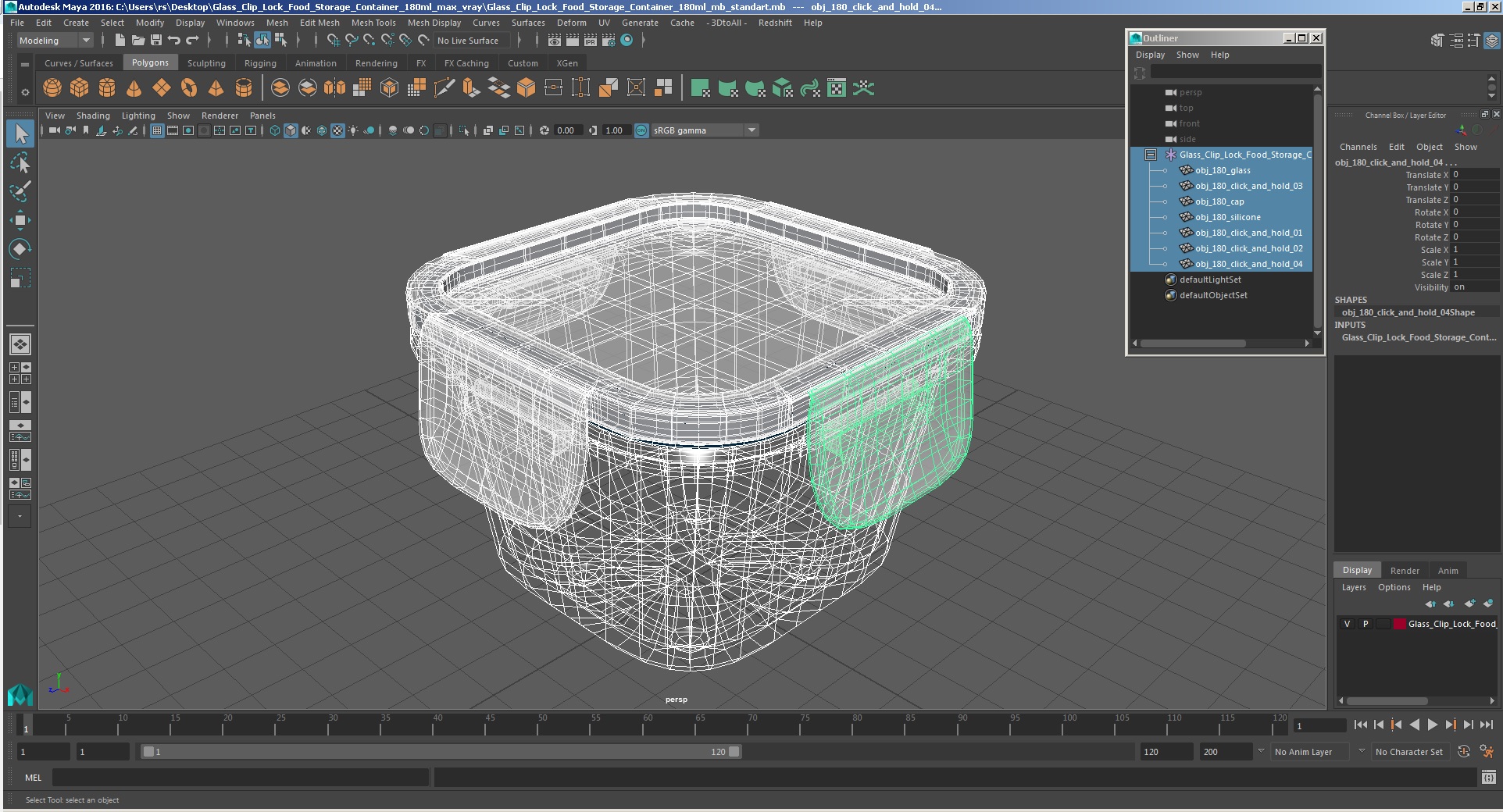Click the shelf tab selector button
Image resolution: width=1503 pixels, height=812 pixels.
(25, 64)
